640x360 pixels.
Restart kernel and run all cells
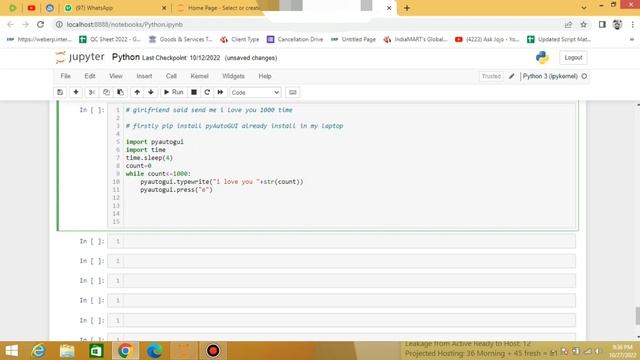click(220, 92)
